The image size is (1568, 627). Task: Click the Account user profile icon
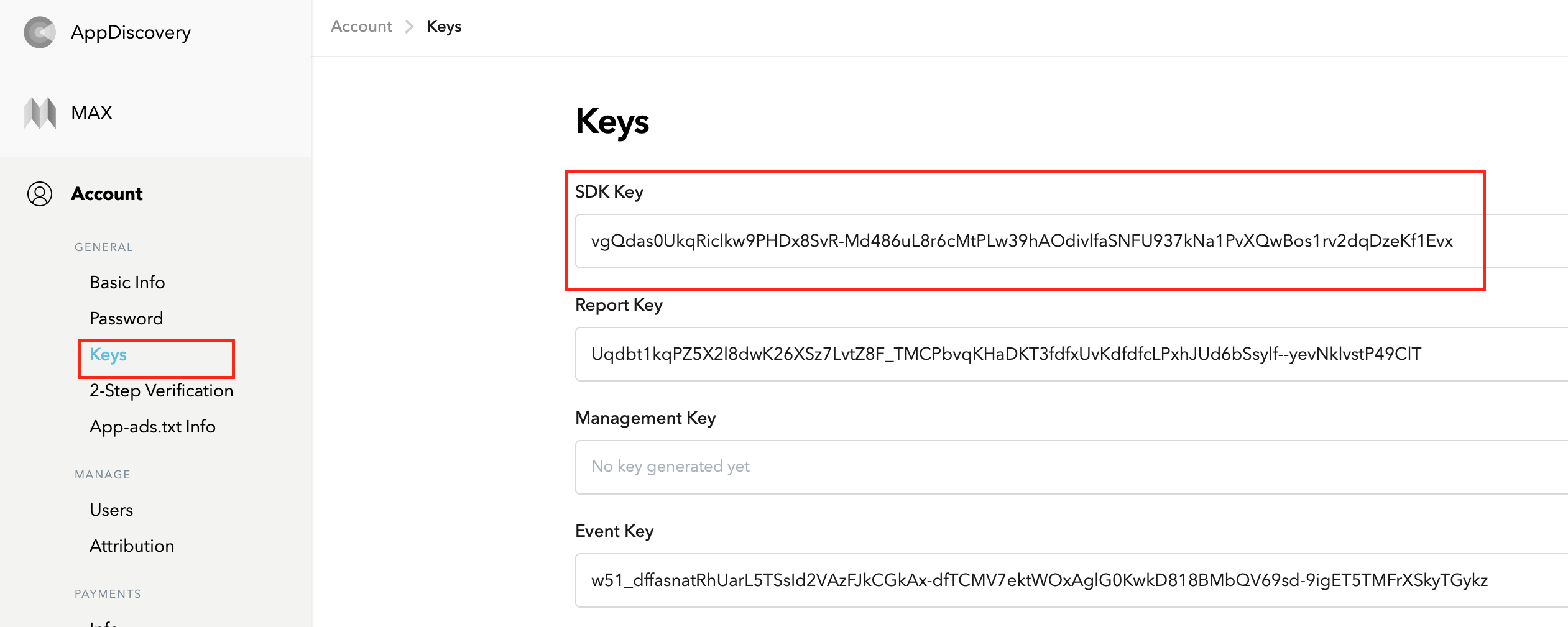pyautogui.click(x=40, y=194)
